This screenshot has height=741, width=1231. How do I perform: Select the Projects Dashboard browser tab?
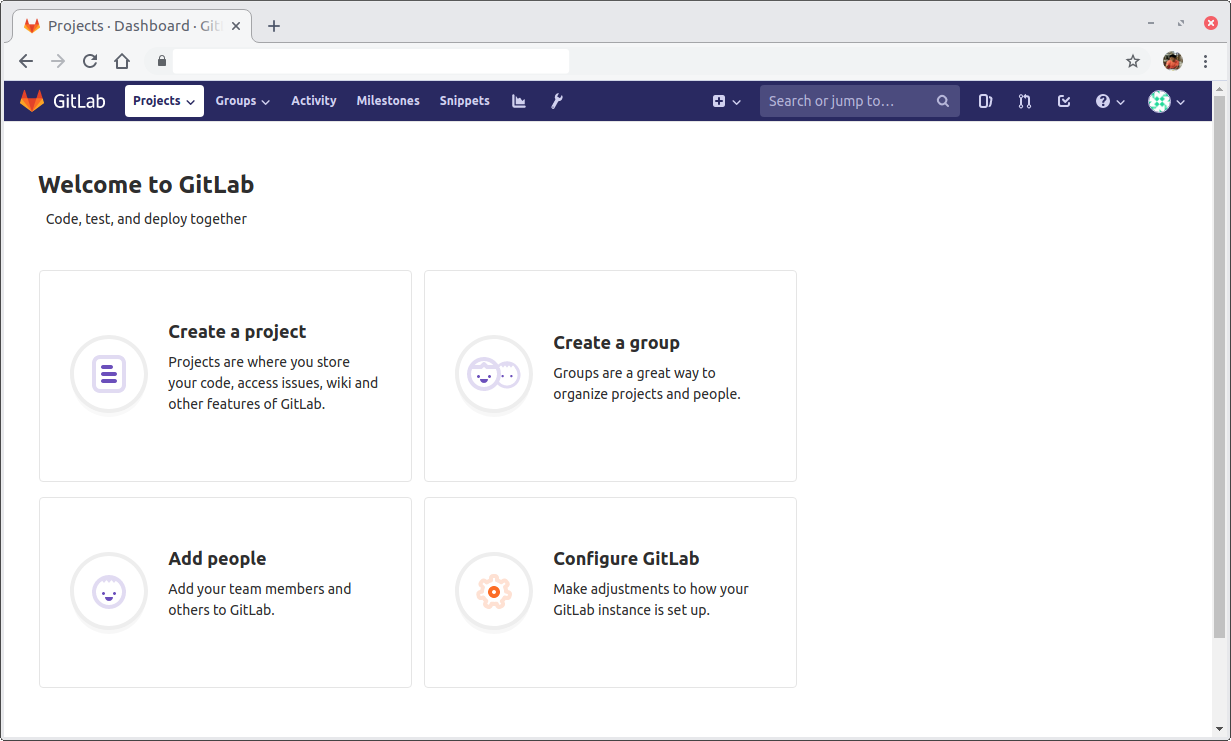pyautogui.click(x=132, y=26)
